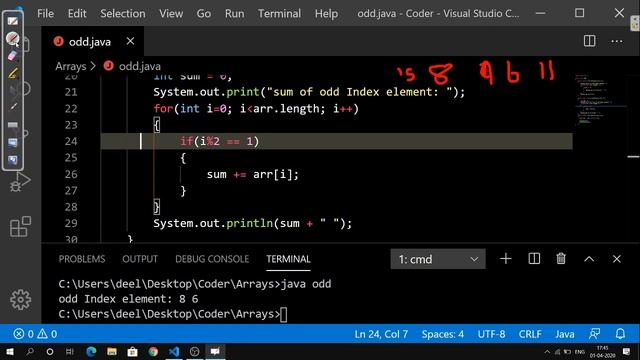
Task: Click line number 26 in gutter
Action: tap(71, 174)
